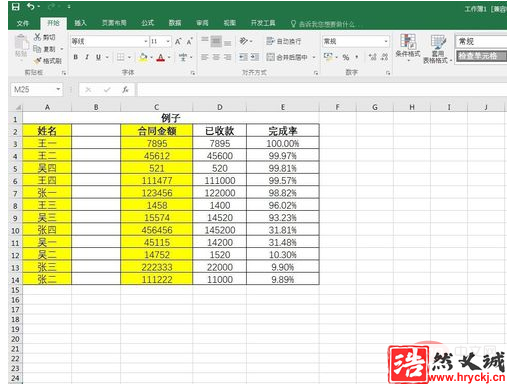Screen dimensions: 507x384
Task: Switch to the Developer (开发工具) tab
Action: (263, 23)
